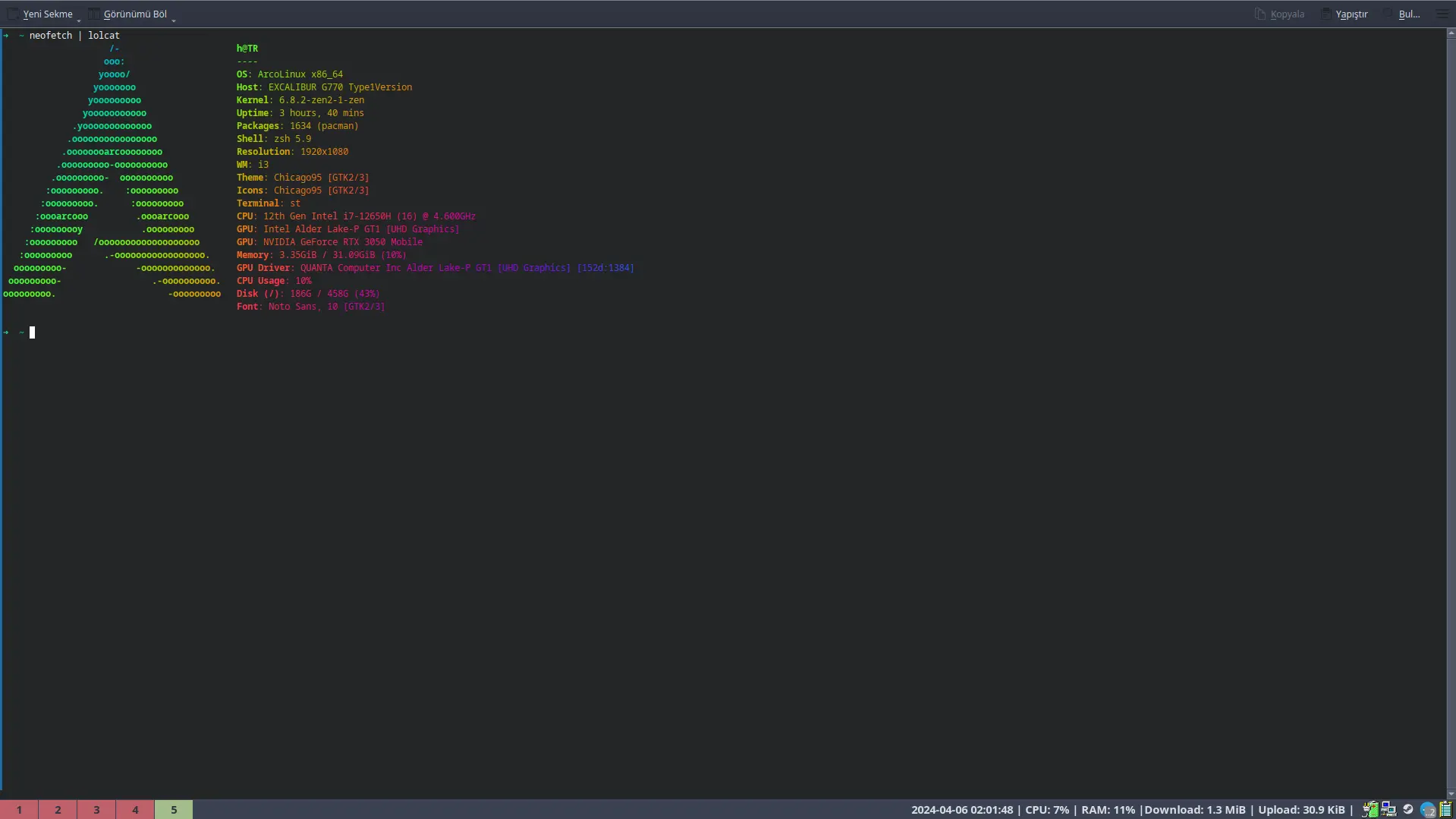Click the 'Memory: 3.35GiB / 31.09GiB' line
Viewport: 1456px width, 819px height.
pyautogui.click(x=322, y=255)
